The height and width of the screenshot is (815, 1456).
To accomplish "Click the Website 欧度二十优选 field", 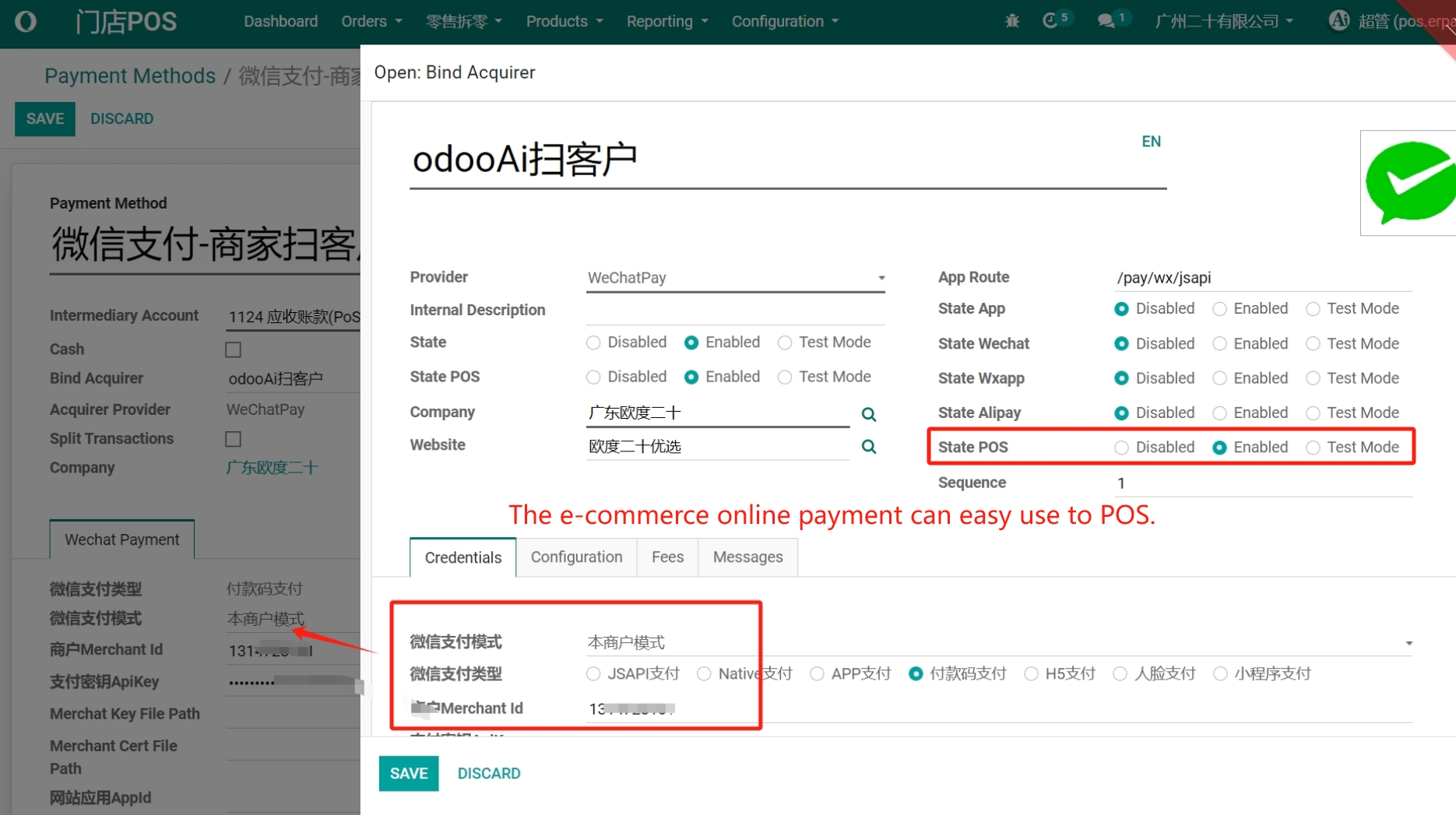I will (718, 447).
